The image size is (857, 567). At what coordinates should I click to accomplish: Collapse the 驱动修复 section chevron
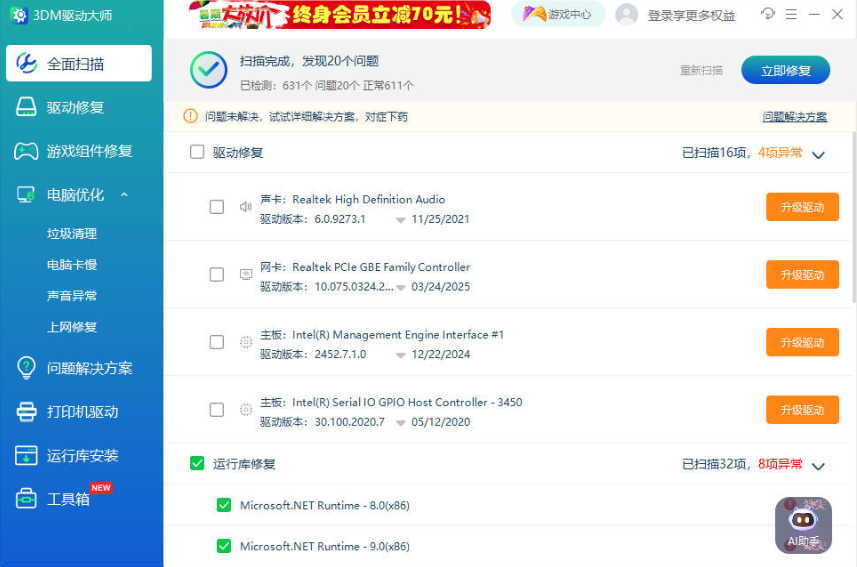coord(818,154)
